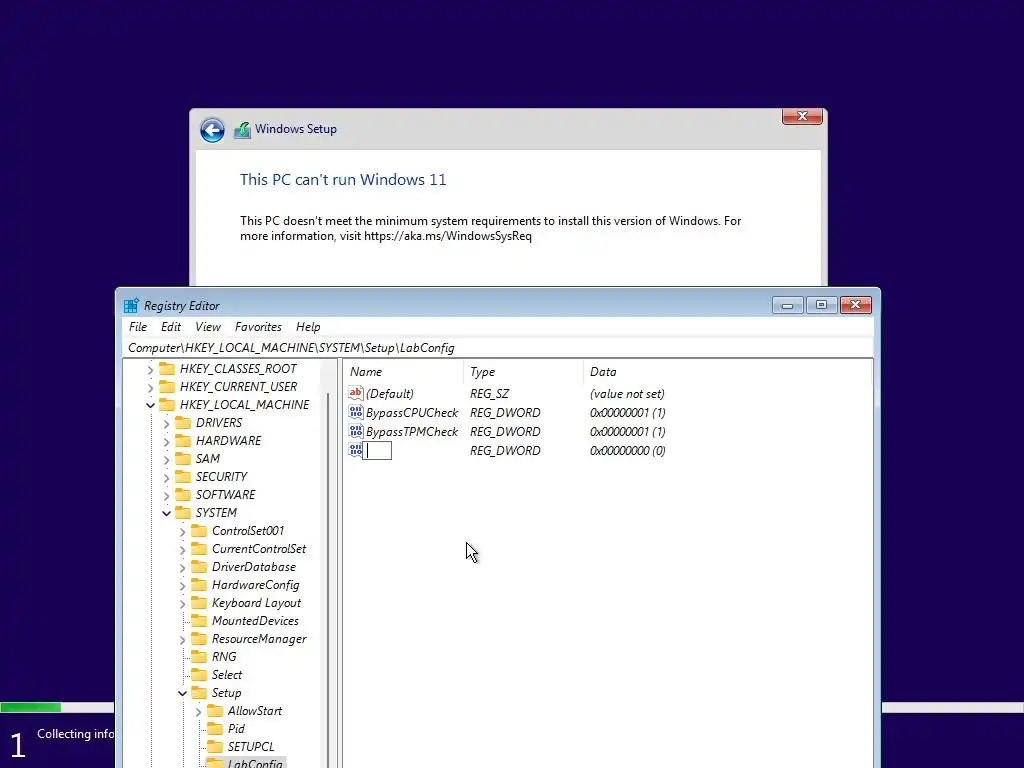Open the Help menu
This screenshot has height=768, width=1024.
(308, 327)
